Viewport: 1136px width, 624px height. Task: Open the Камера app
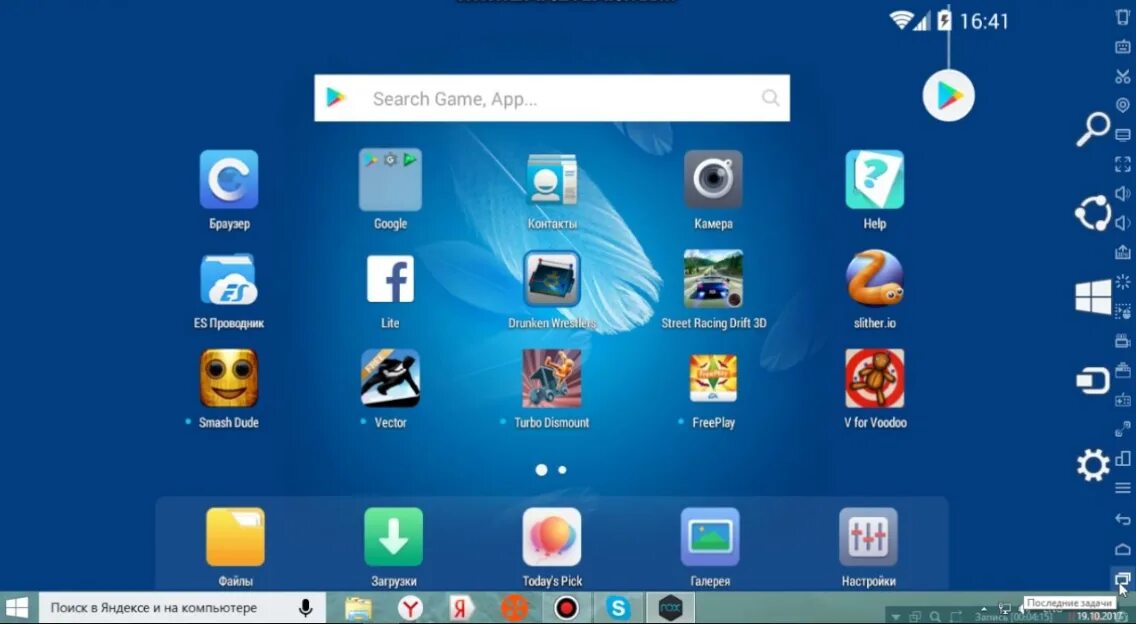[713, 180]
